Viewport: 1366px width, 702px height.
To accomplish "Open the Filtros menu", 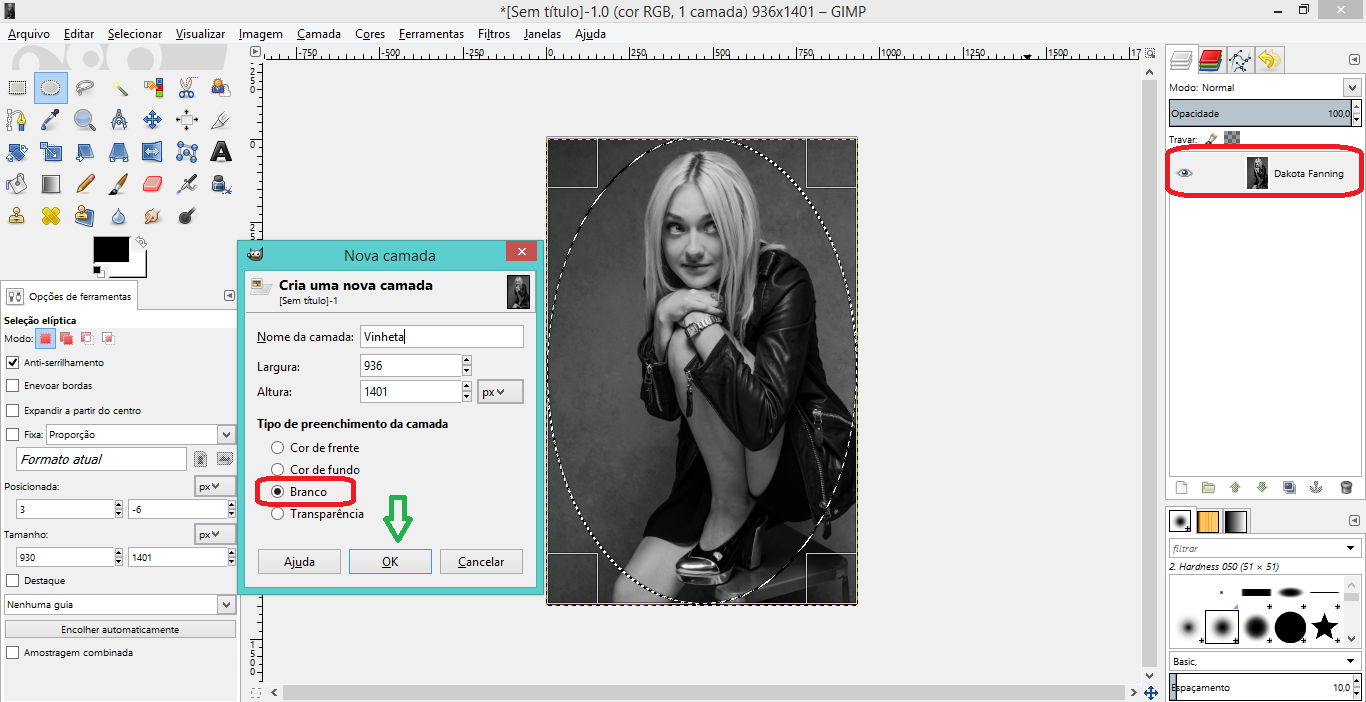I will pyautogui.click(x=493, y=33).
